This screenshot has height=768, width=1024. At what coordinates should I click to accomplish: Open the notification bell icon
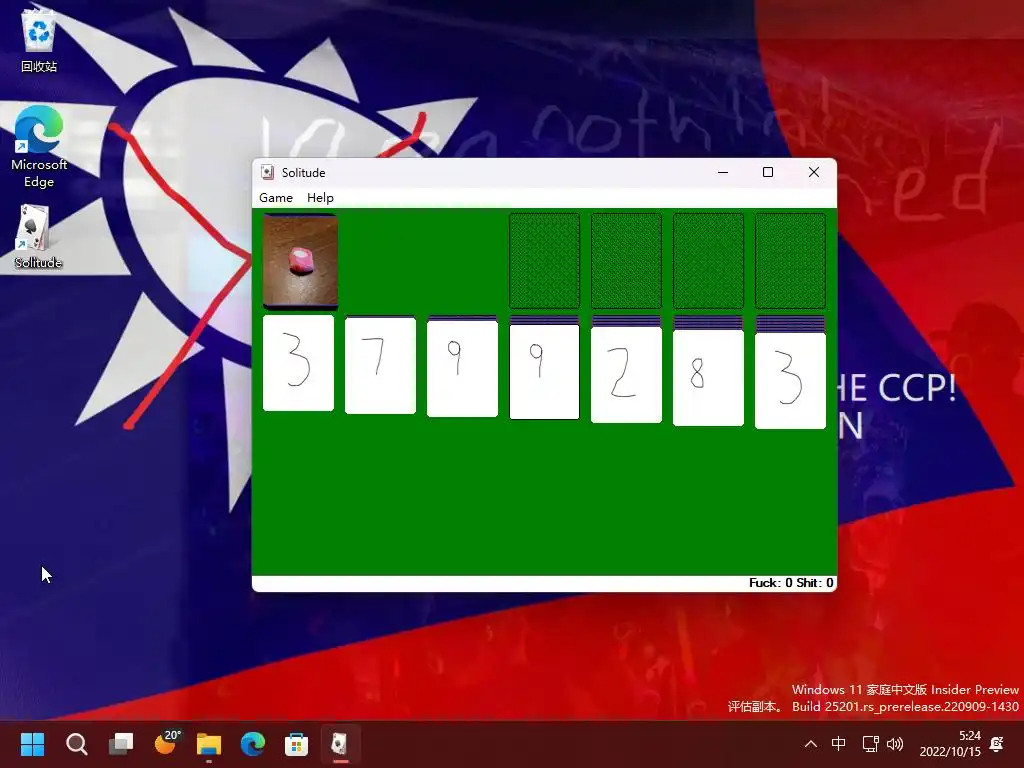997,744
